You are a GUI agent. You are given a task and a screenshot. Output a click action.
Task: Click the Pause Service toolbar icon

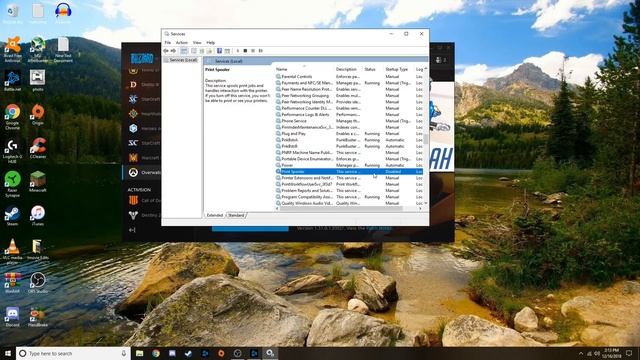pos(253,51)
